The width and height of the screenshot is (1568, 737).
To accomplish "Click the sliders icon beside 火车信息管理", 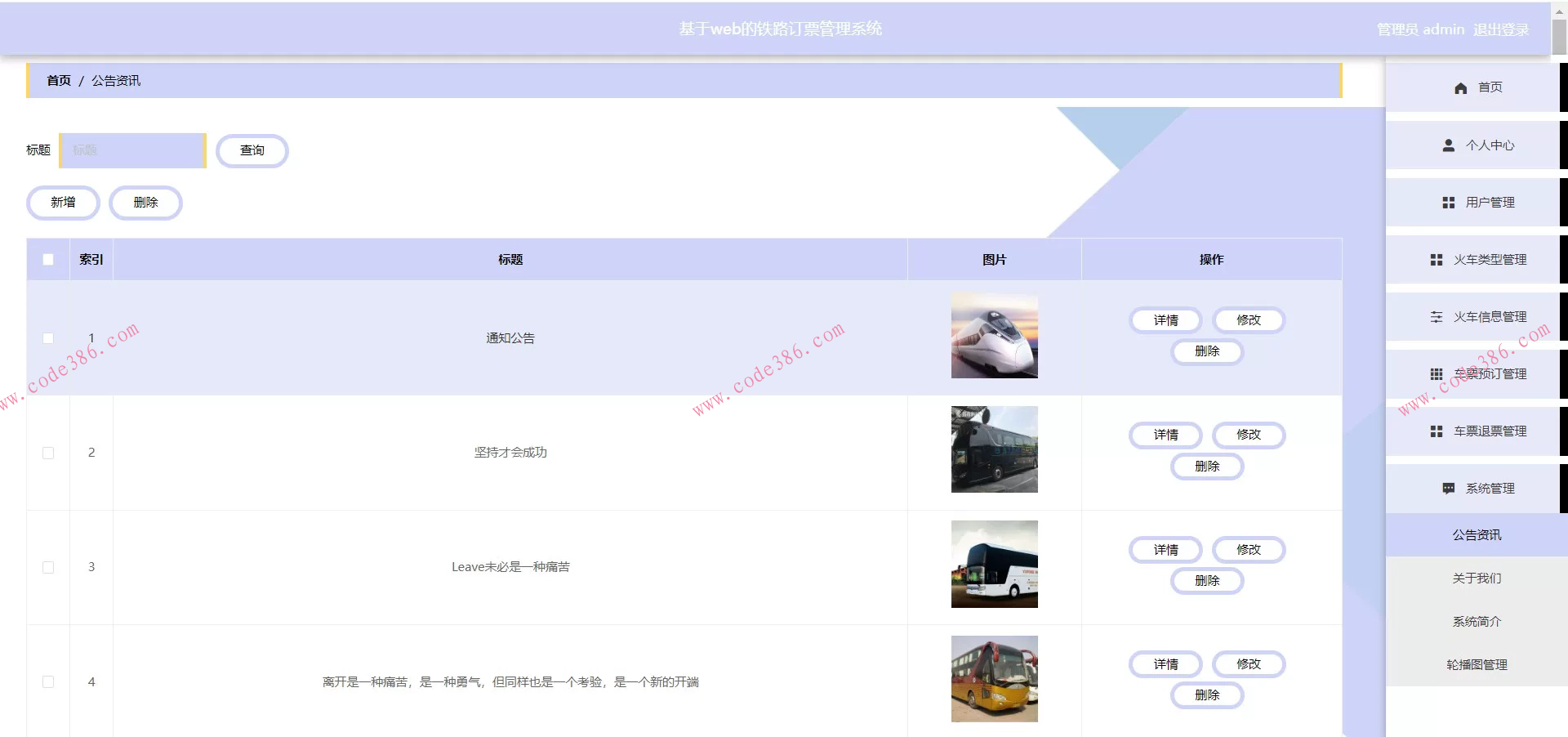I will point(1436,317).
